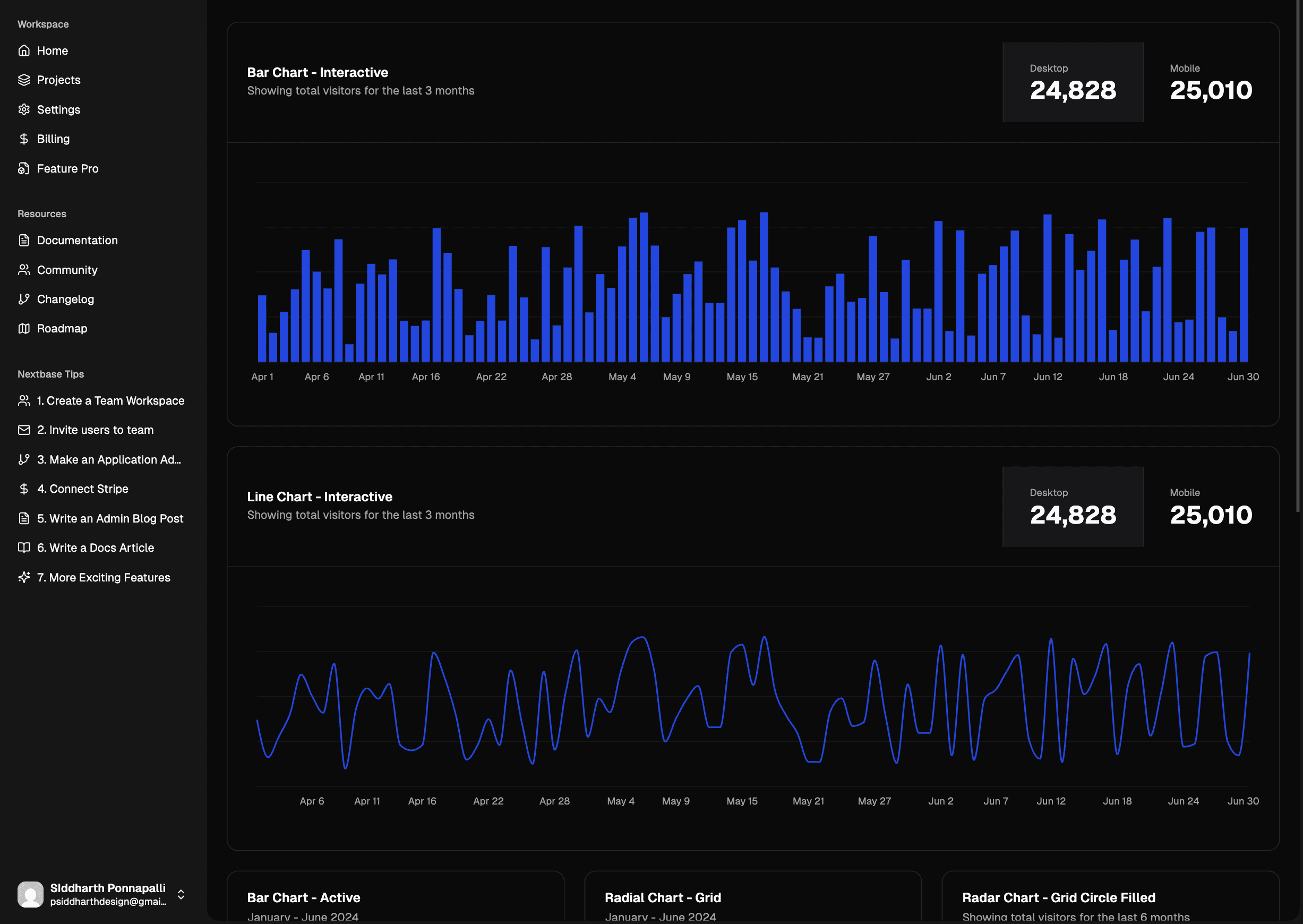Click the Write an Admin Blog Post file icon
Viewport: 1303px width, 924px height.
point(24,518)
